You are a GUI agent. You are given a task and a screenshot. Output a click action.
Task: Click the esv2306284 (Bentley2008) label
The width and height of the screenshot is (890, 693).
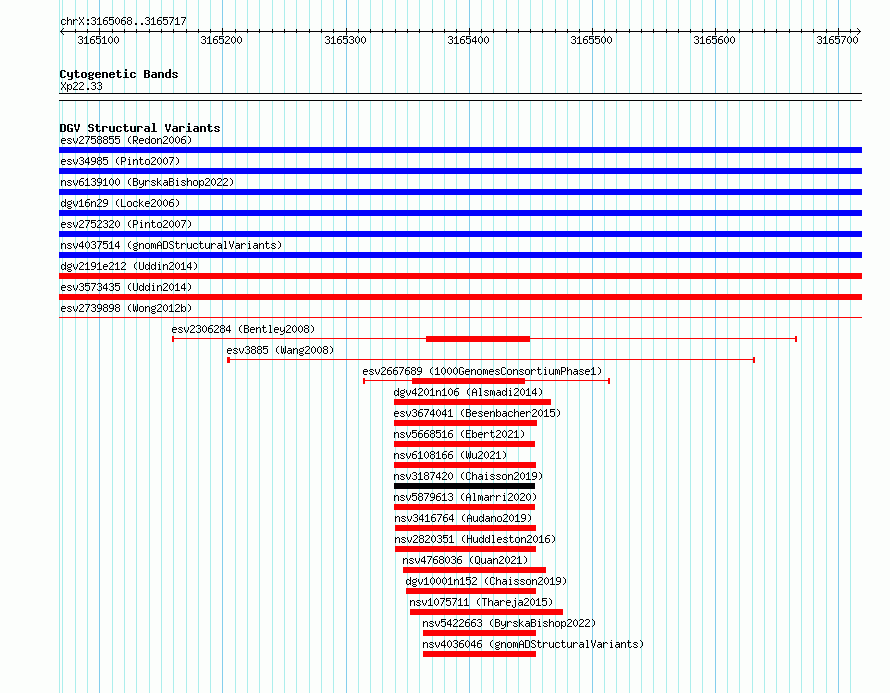click(x=243, y=329)
